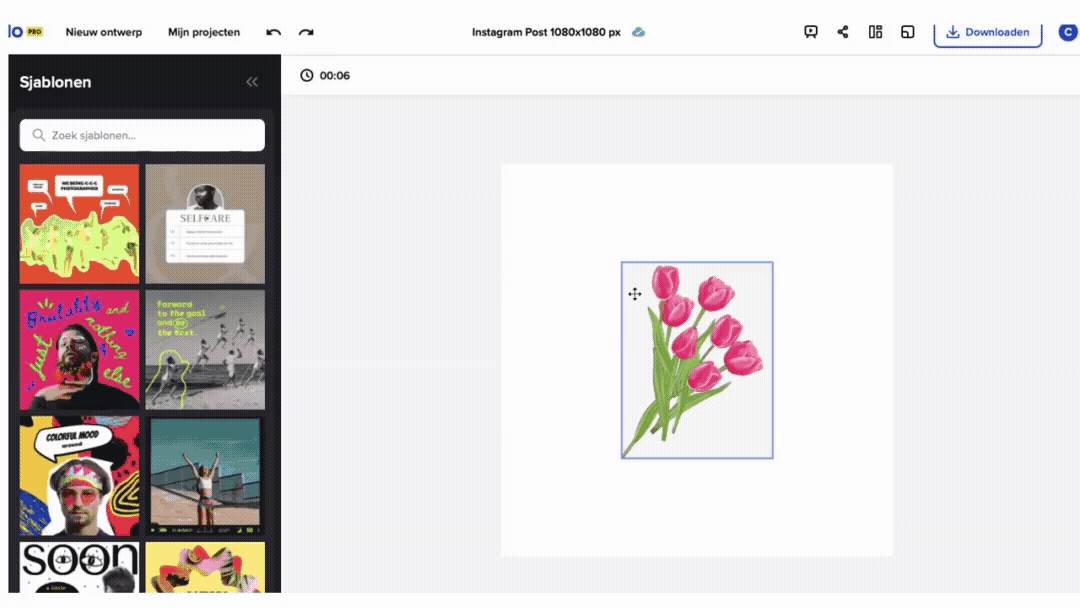The width and height of the screenshot is (1080, 608).
Task: Select the SELFCARE template
Action: pos(205,224)
